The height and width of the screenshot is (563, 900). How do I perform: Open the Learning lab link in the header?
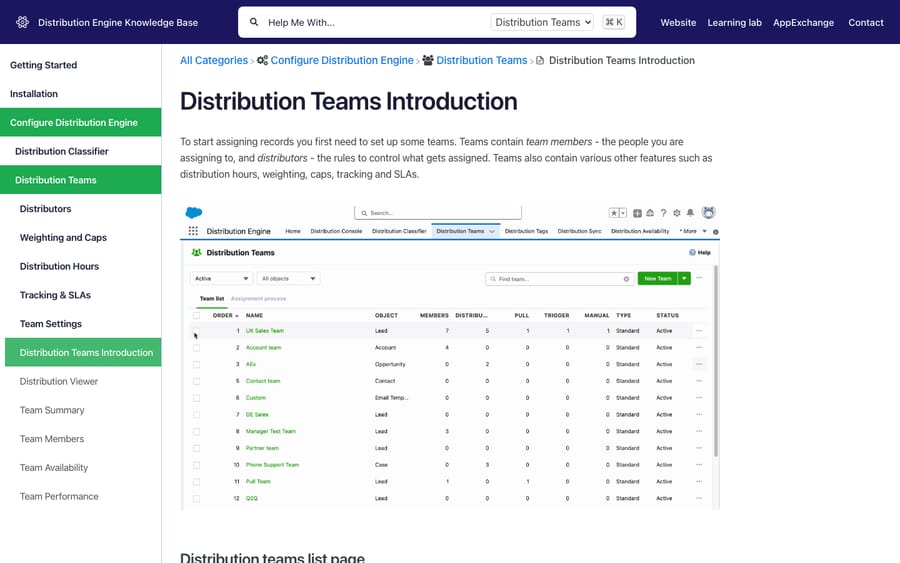[734, 22]
